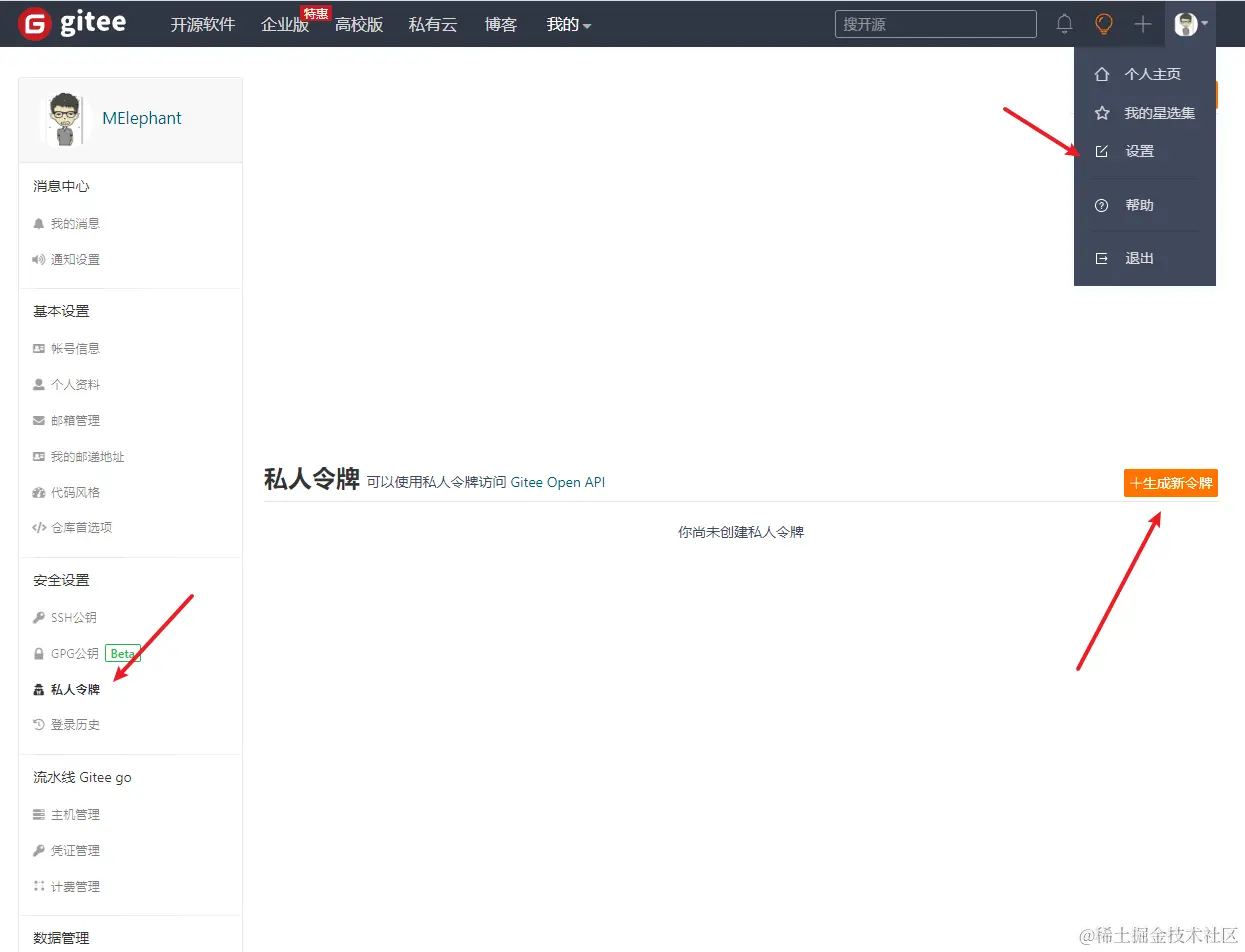Click the key icon beside SSH公钥
The height and width of the screenshot is (952, 1245).
(x=39, y=618)
